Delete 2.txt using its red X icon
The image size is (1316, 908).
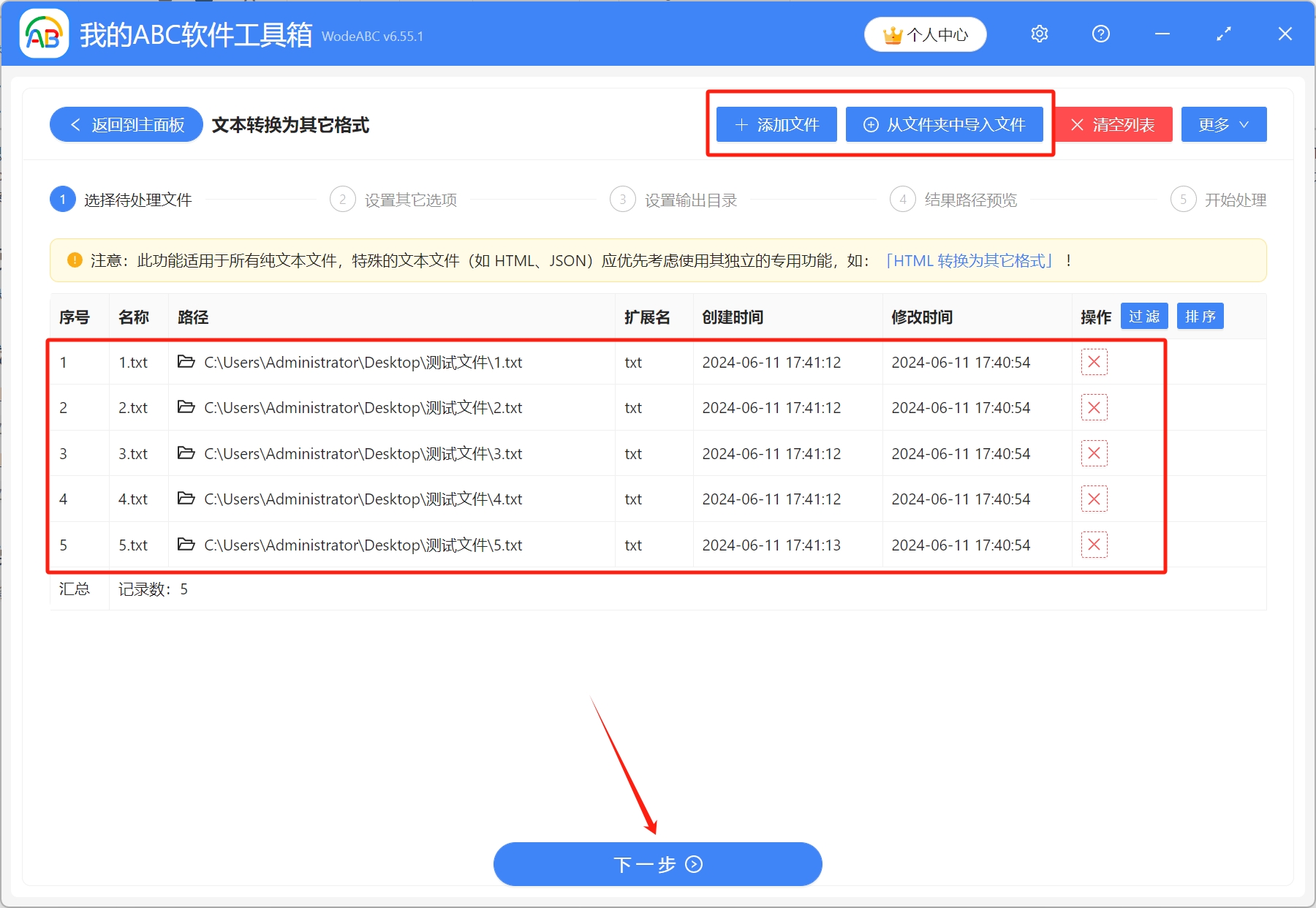point(1094,407)
